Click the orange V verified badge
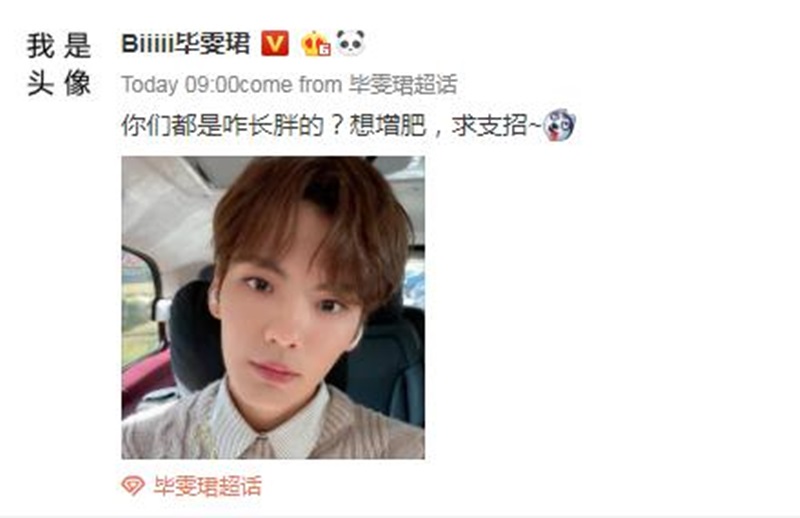The image size is (800, 518). pyautogui.click(x=274, y=43)
